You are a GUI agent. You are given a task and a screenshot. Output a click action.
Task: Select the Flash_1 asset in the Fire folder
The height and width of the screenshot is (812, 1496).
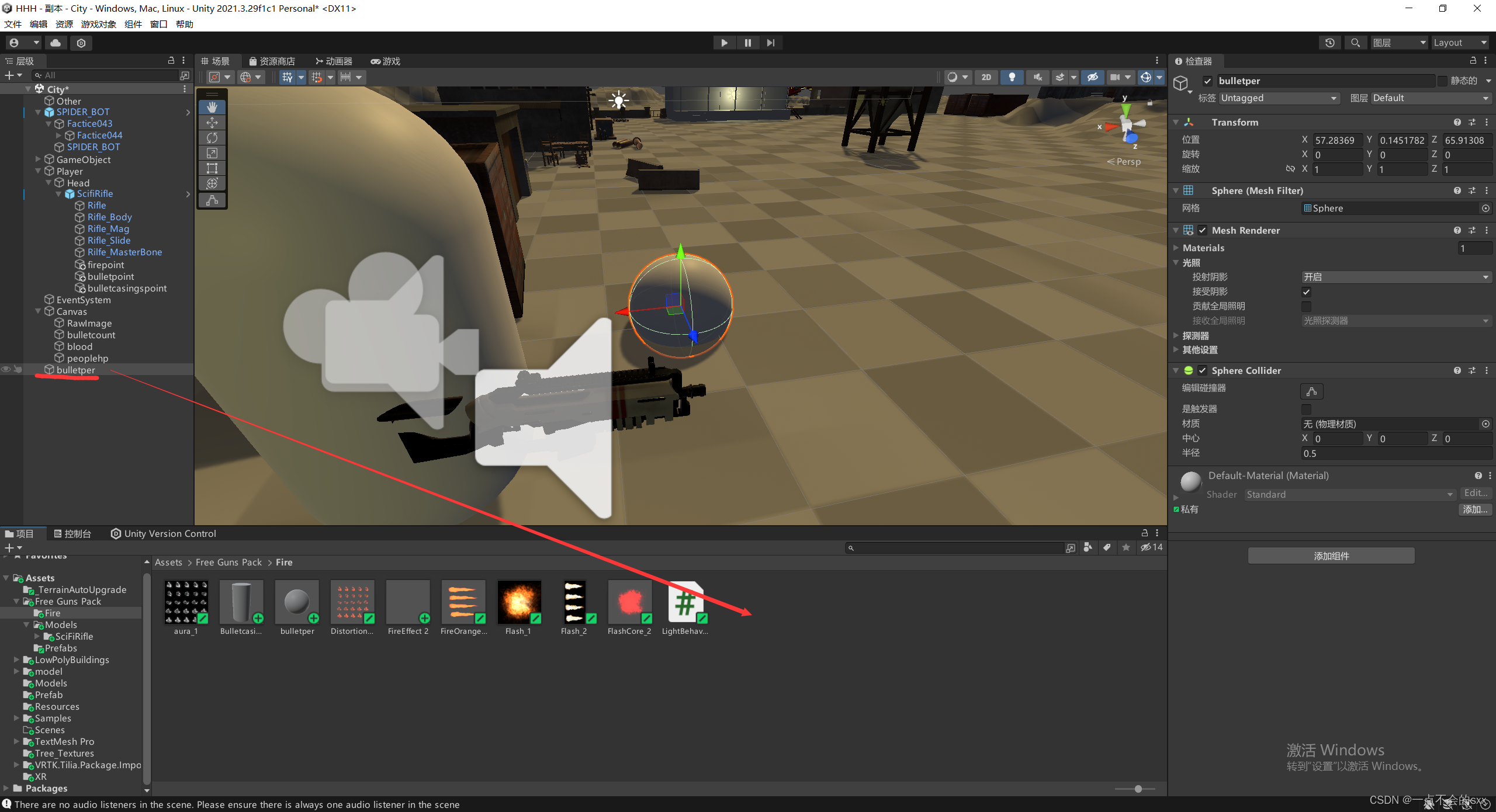tap(519, 603)
